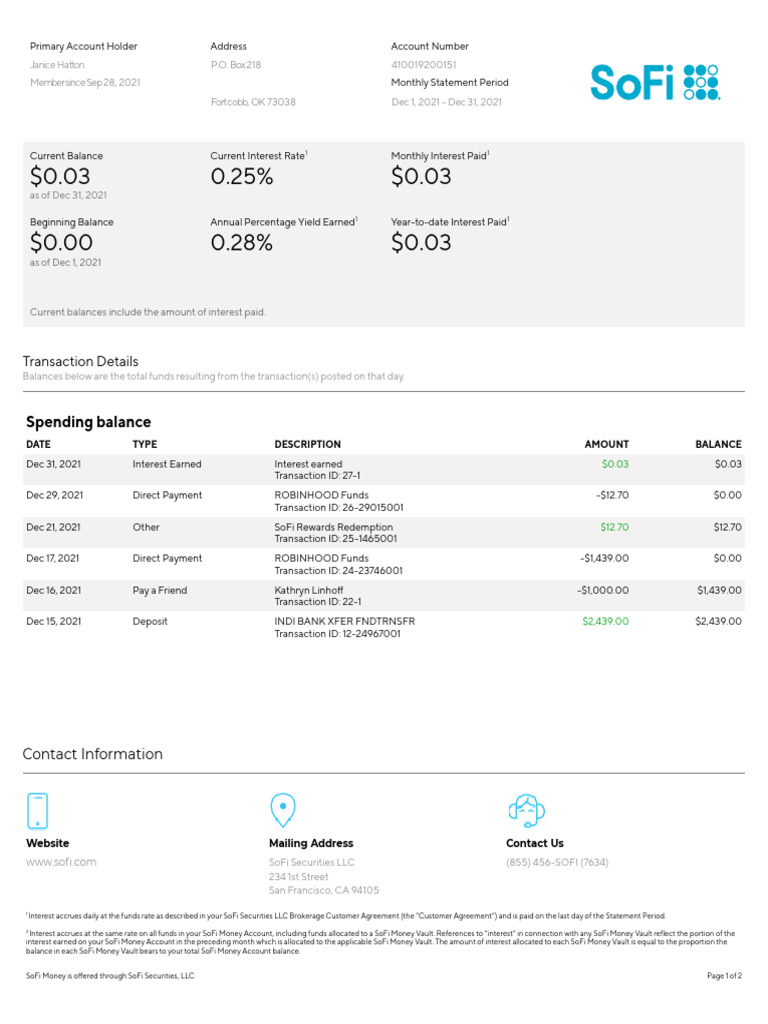Click Member since Sep 28, 2021 text
Viewport: 768px width, 1024px height.
[x=86, y=82]
